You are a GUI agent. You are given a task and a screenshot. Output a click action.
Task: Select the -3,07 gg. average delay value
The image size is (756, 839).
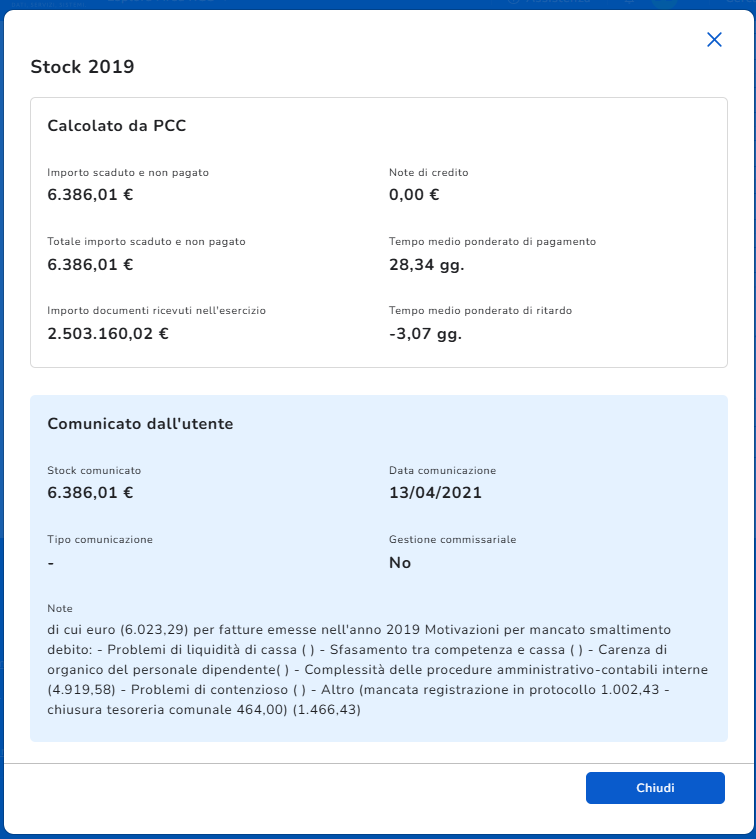(x=425, y=333)
